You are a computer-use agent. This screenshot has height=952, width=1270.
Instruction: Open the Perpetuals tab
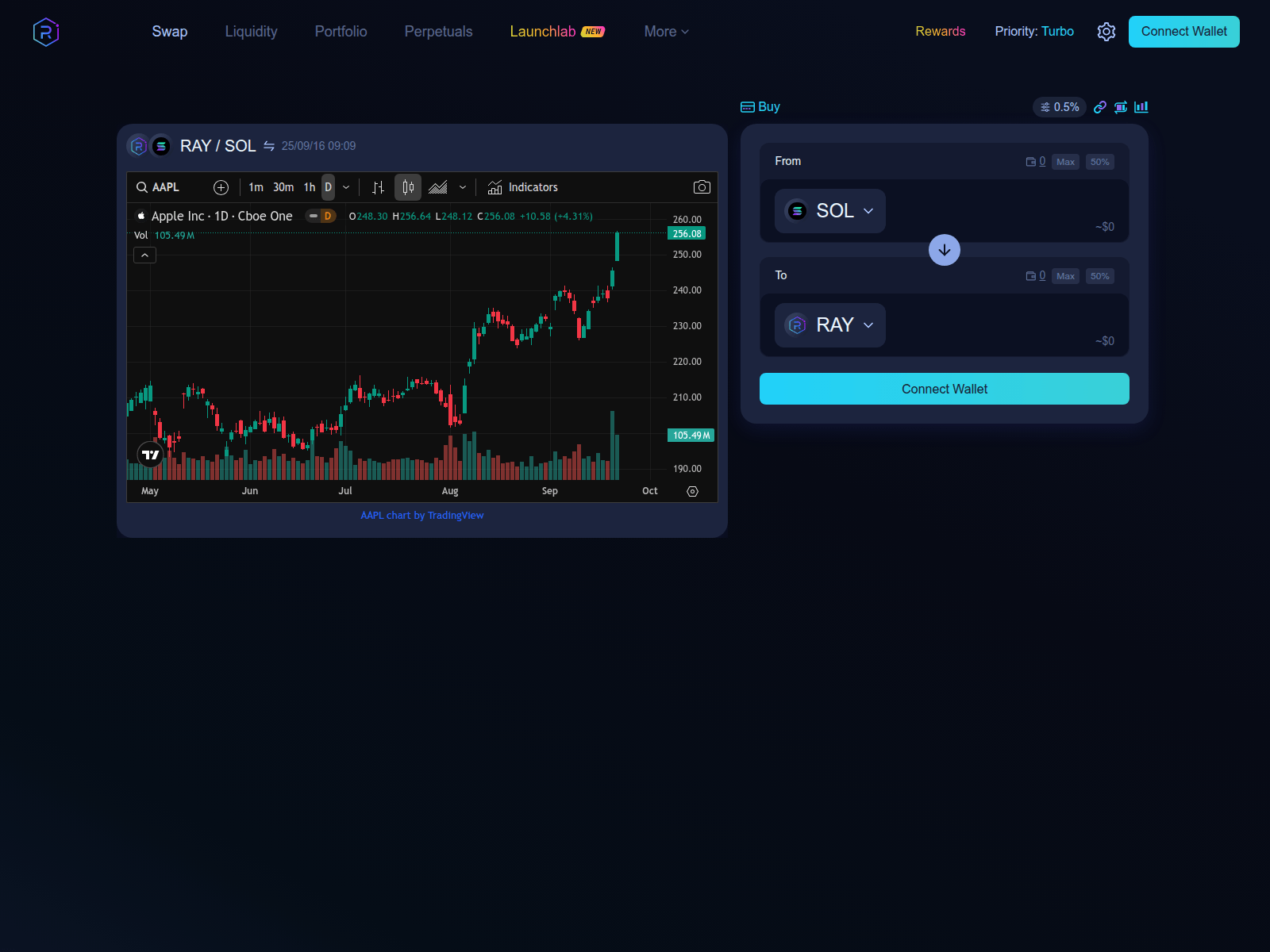coord(438,32)
